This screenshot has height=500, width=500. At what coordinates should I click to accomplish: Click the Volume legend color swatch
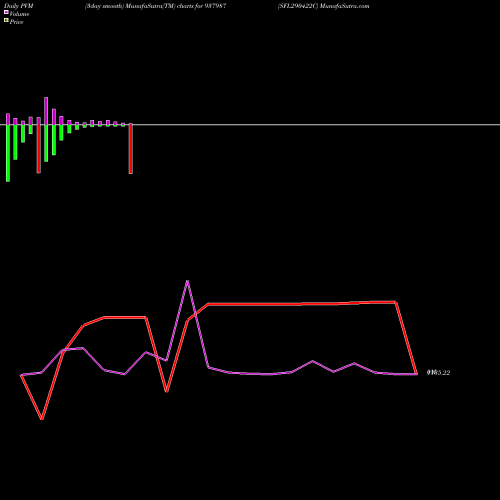click(x=6, y=12)
